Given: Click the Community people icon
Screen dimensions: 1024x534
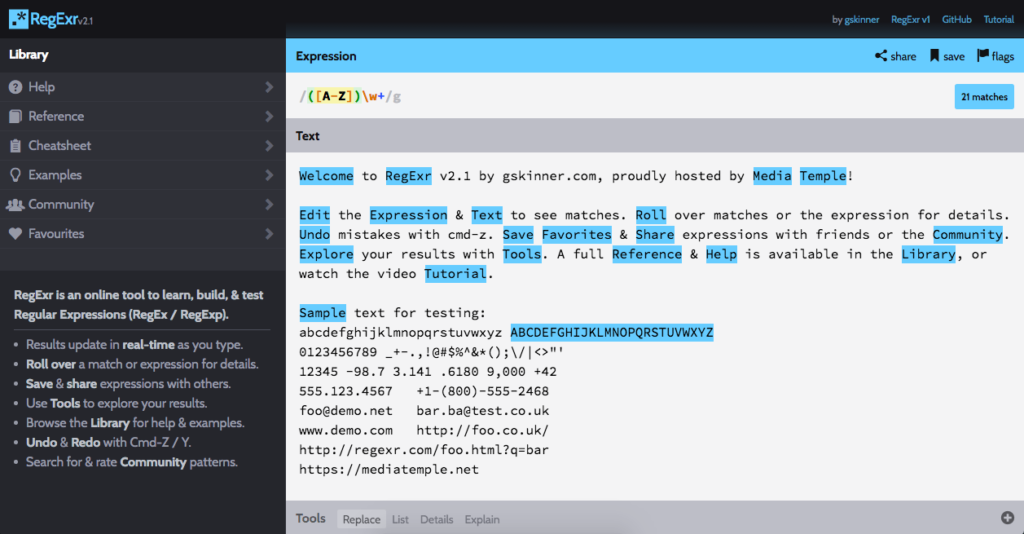Looking at the screenshot, I should point(15,204).
